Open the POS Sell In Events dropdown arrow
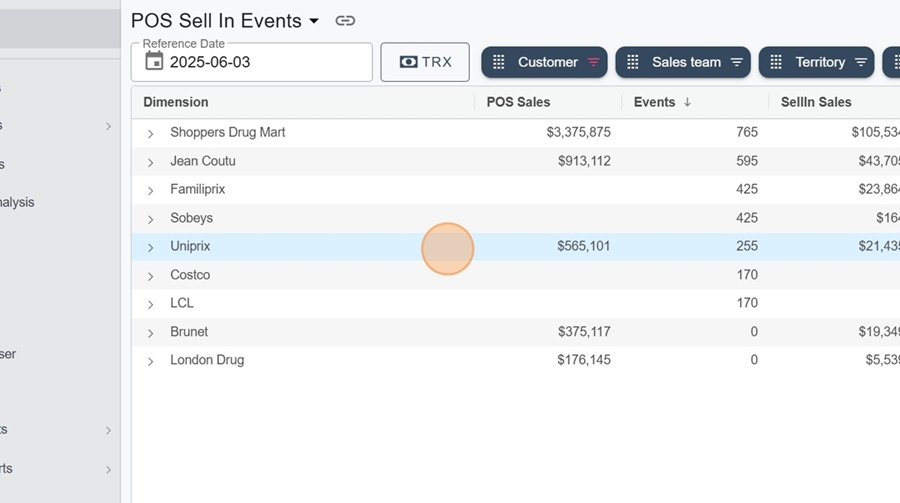This screenshot has height=503, width=900. 314,21
